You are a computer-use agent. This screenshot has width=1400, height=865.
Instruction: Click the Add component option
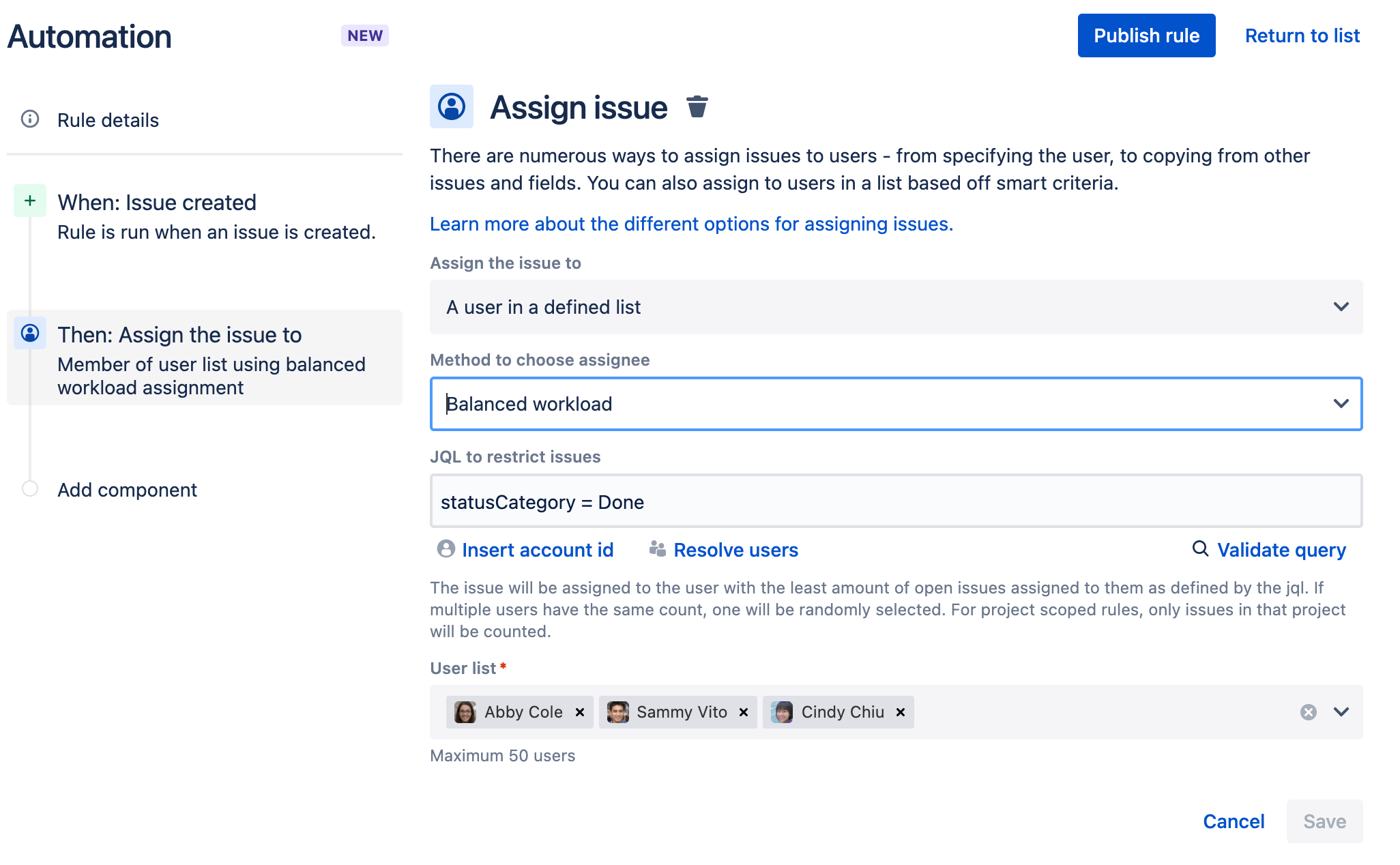coord(128,489)
